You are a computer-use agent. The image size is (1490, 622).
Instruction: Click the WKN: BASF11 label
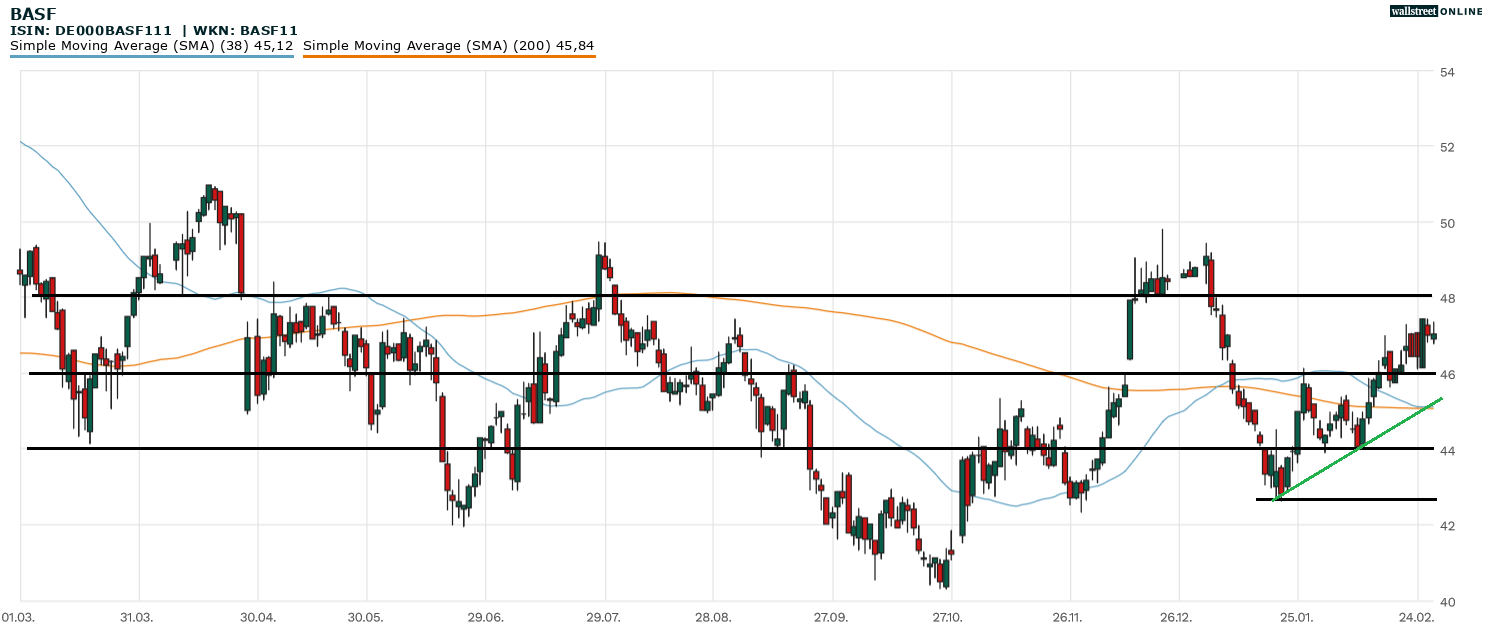point(245,31)
